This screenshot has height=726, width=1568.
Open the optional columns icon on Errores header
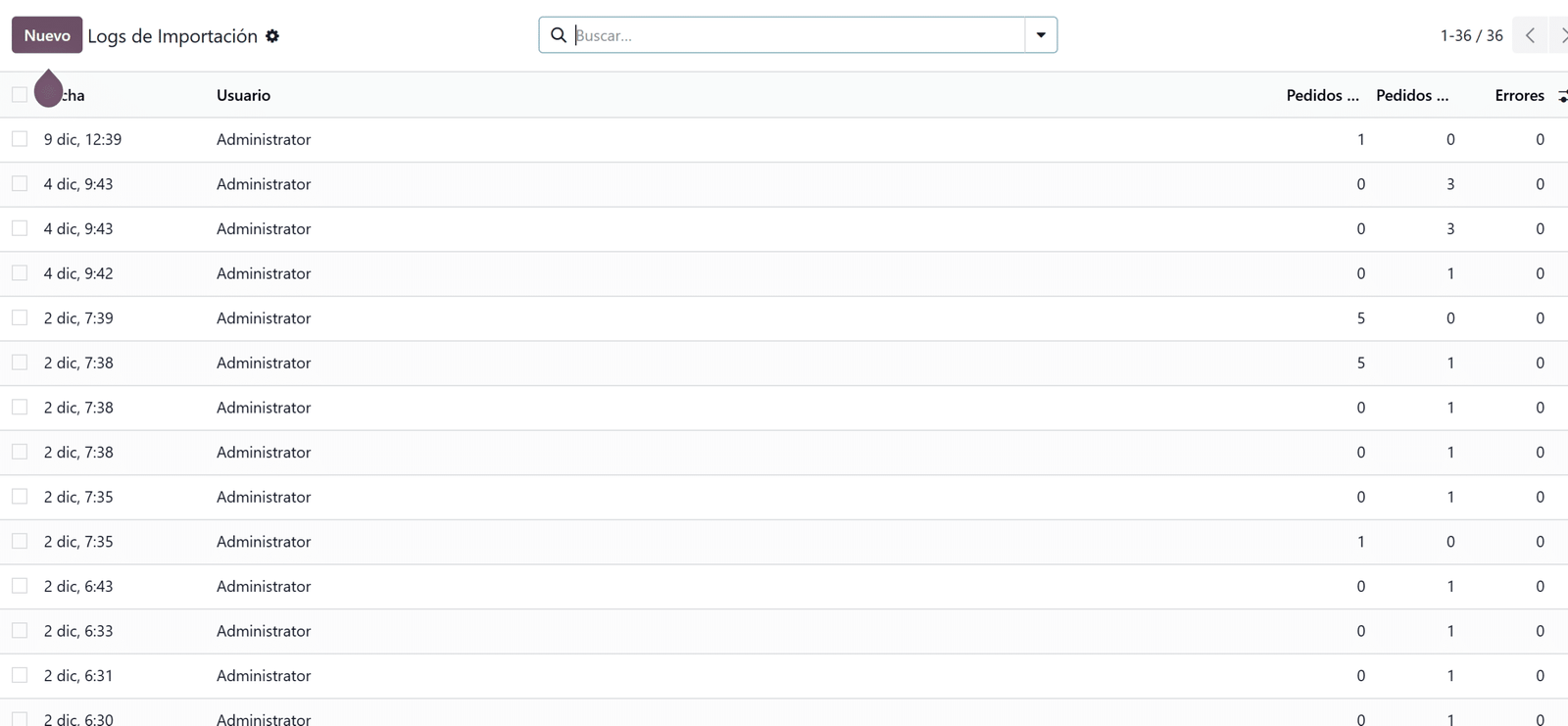pyautogui.click(x=1561, y=95)
